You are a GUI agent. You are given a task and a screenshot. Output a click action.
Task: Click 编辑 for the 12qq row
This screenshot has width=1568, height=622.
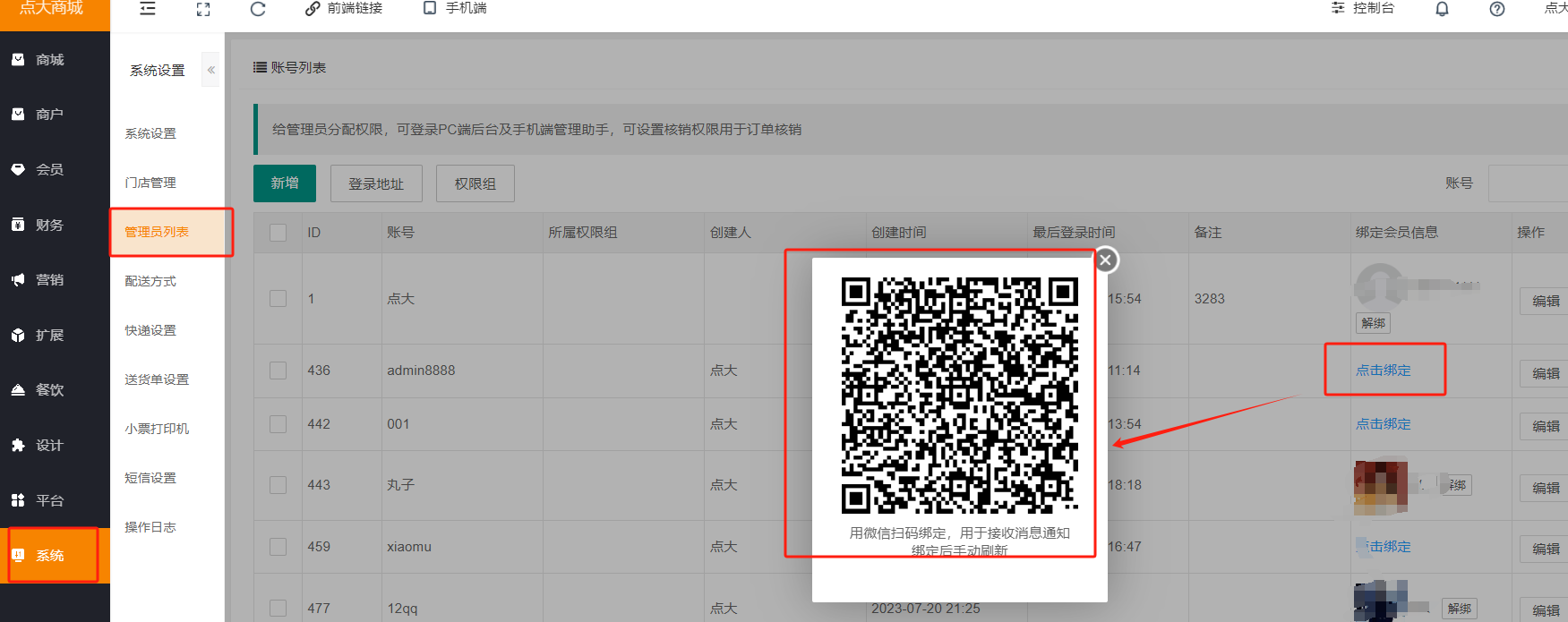point(1545,610)
